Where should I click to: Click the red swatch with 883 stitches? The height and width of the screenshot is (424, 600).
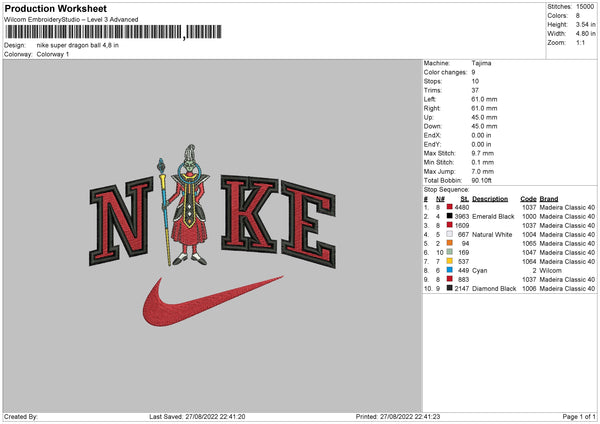(x=450, y=279)
